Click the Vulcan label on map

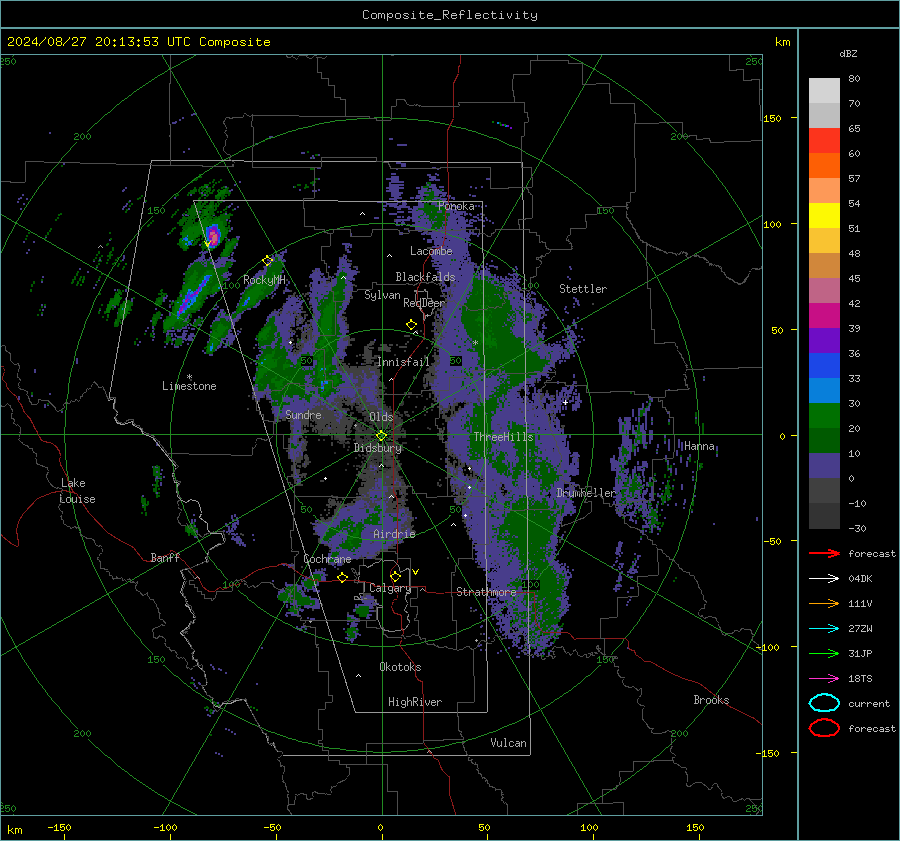(x=508, y=743)
